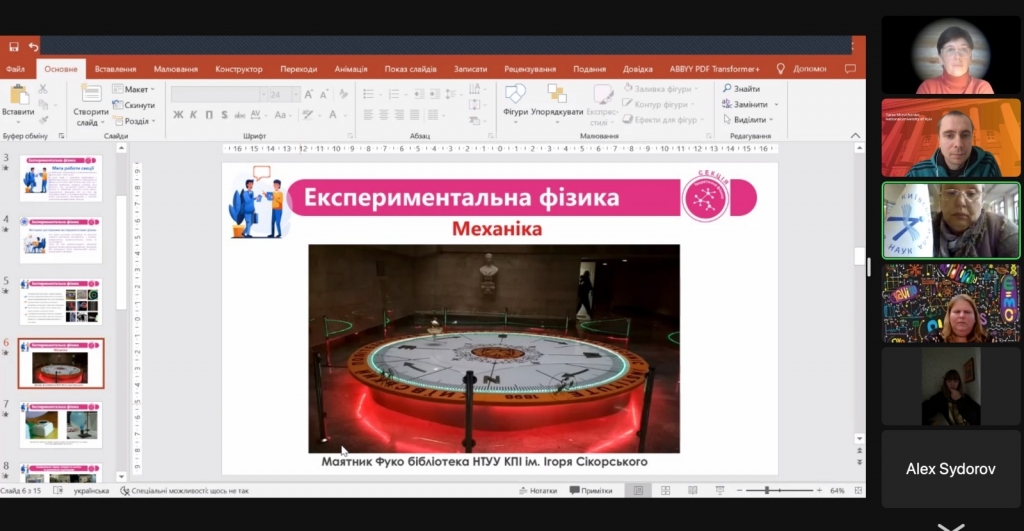Click the Clear formatting icon

[x=344, y=95]
